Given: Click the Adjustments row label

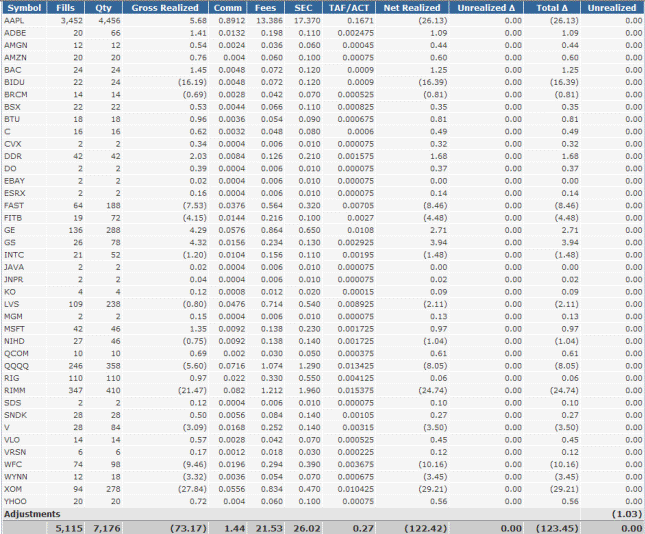Looking at the screenshot, I should pyautogui.click(x=32, y=514).
